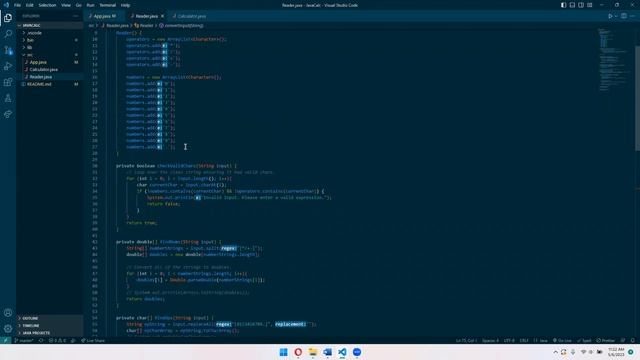640x360 pixels.
Task: Open the Help menu
Action: pyautogui.click(x=125, y=5)
